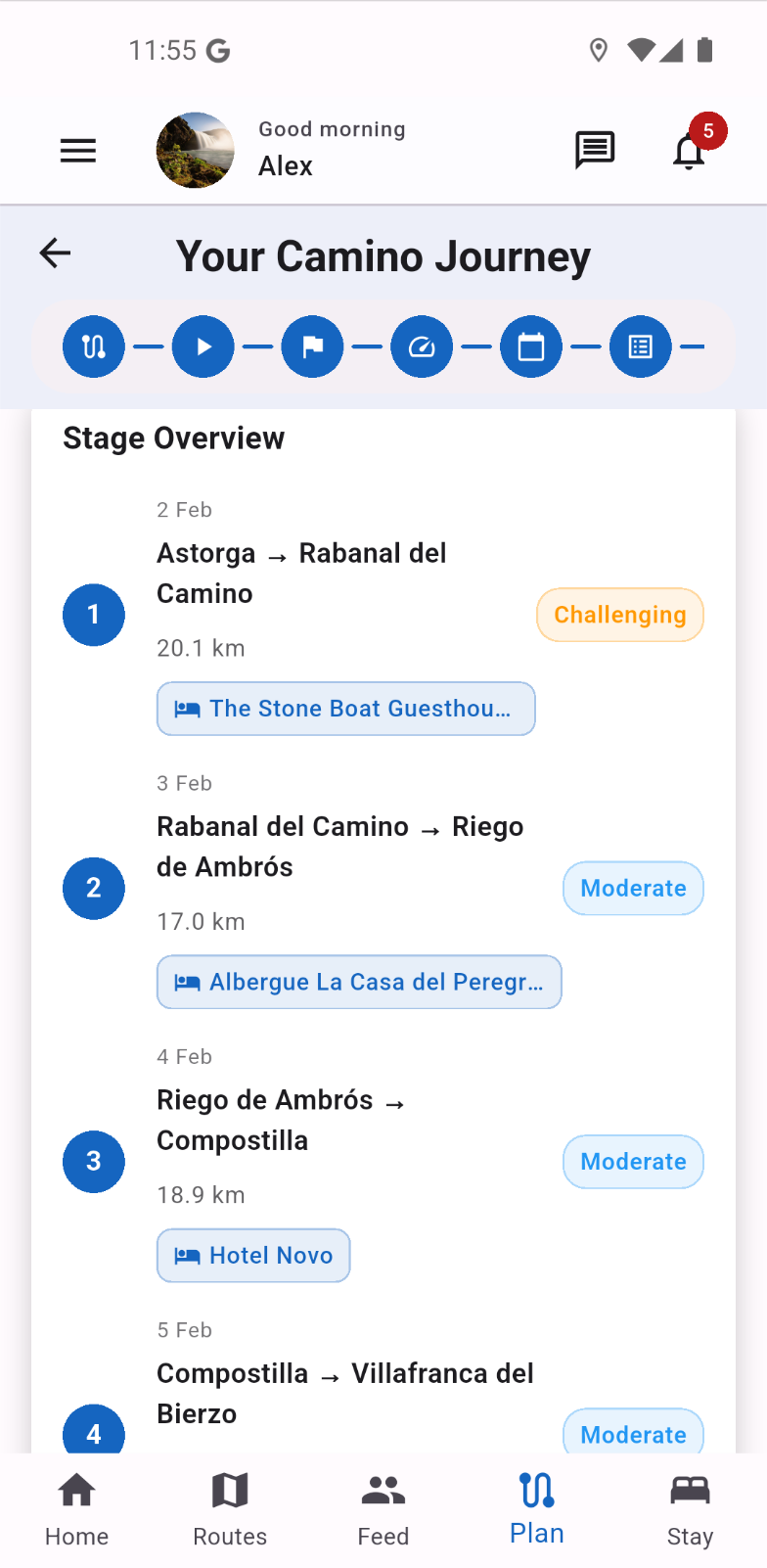Open Albergue La Casa del Peregrino chip
The width and height of the screenshot is (767, 1568).
(x=359, y=982)
